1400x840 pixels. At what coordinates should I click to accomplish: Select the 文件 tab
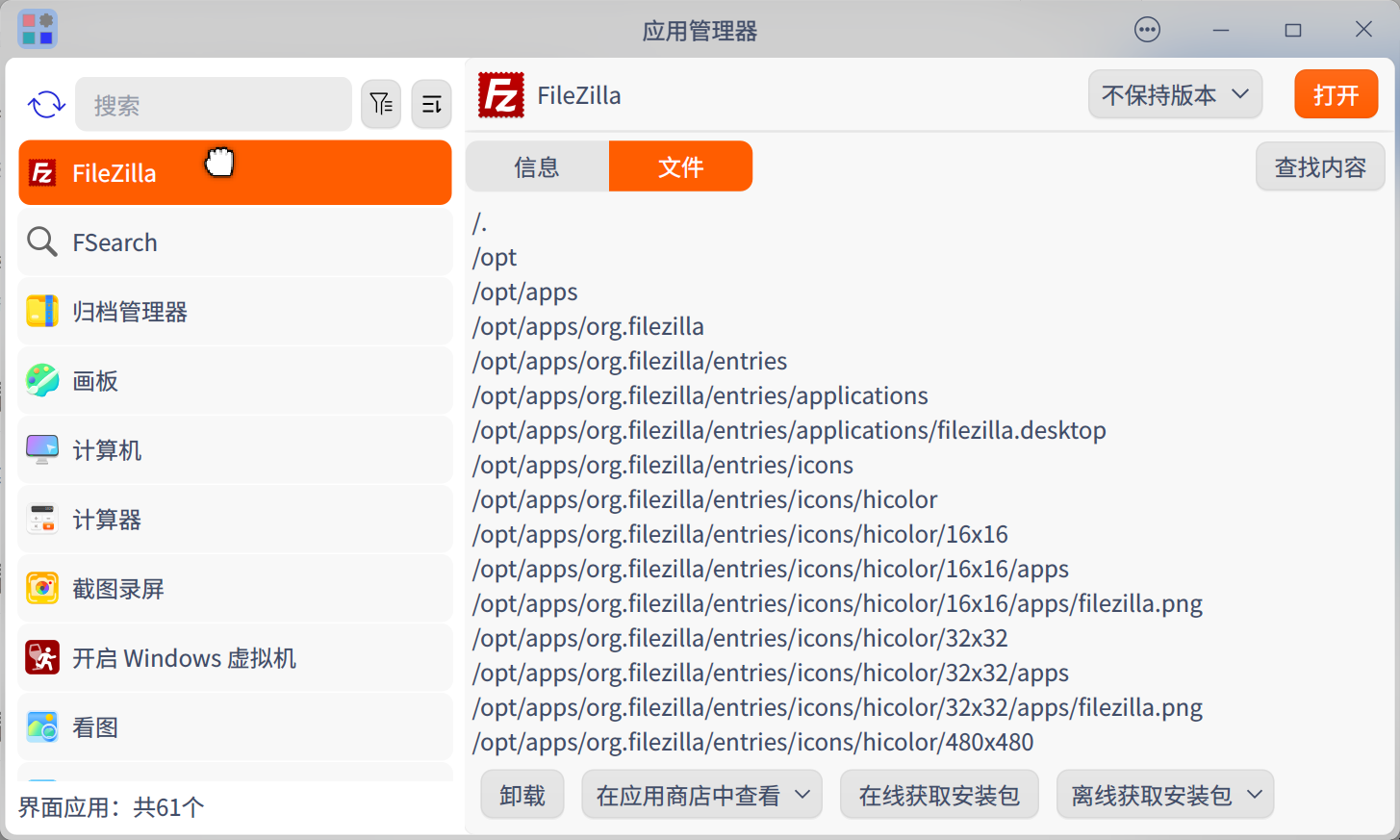(680, 166)
